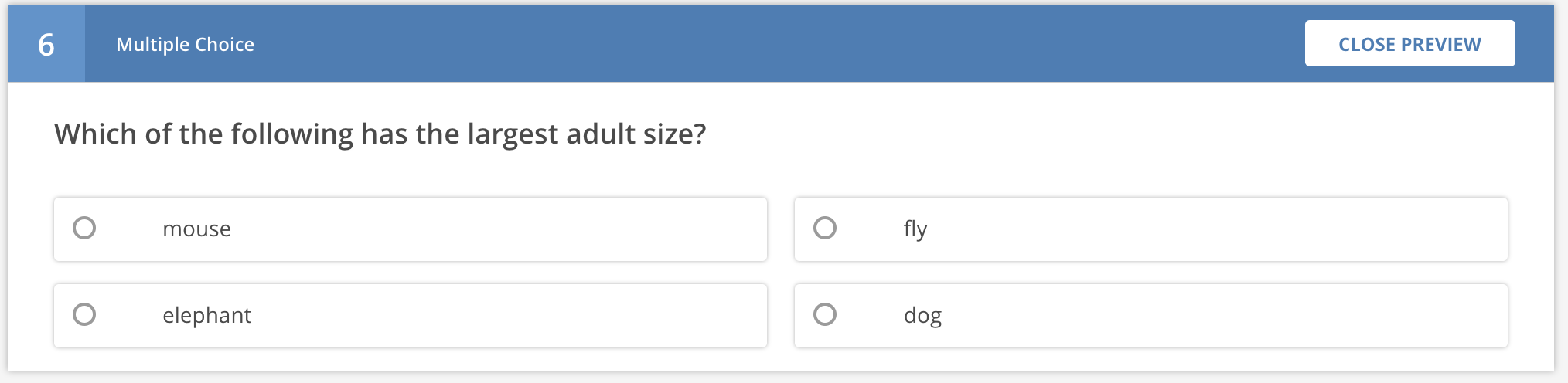Screen dimensions: 1568x383
Task: Choose the "elephant" radio button
Action: (x=84, y=314)
